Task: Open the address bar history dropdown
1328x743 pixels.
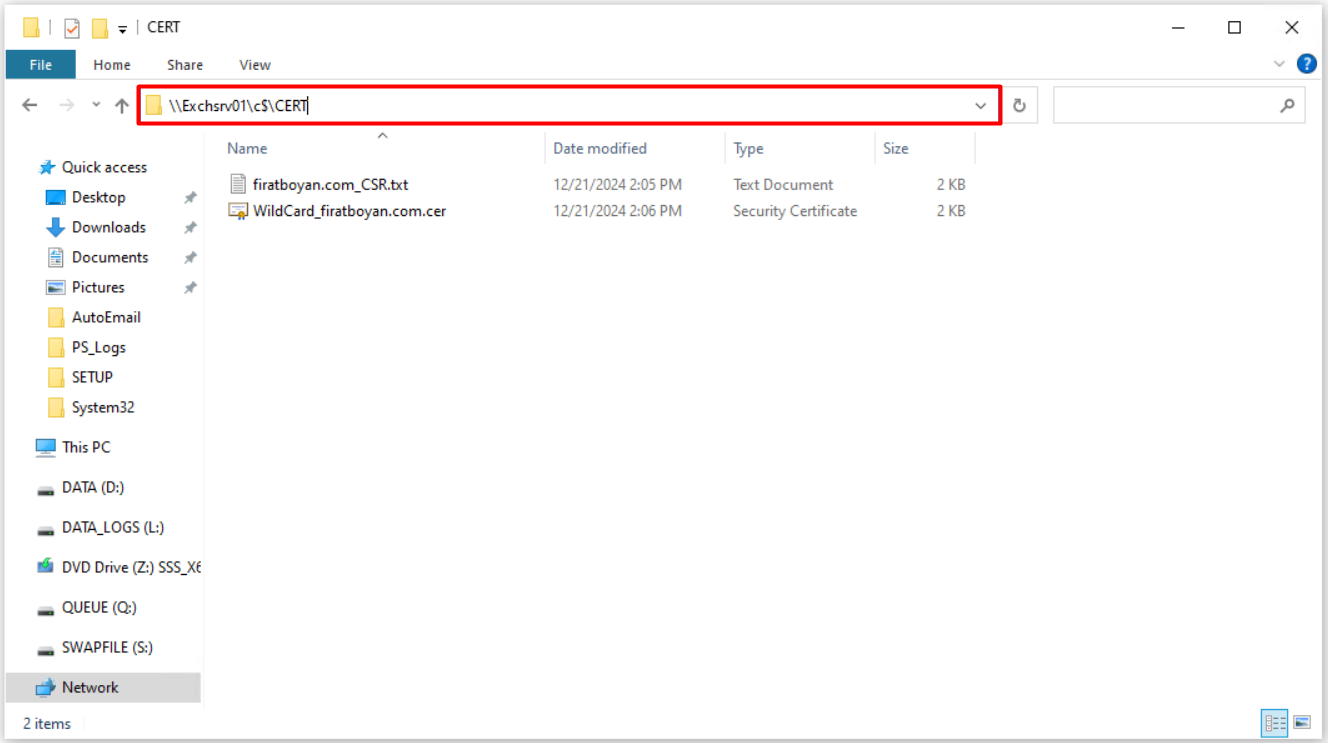Action: point(981,106)
